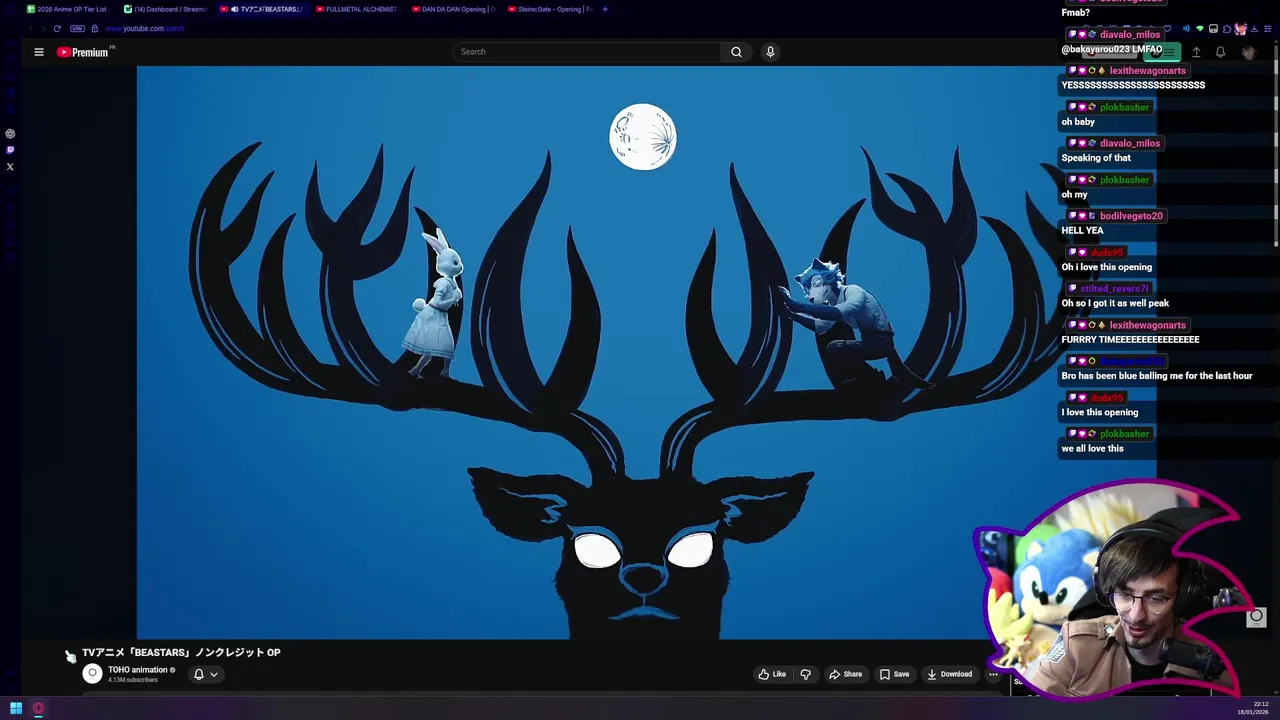Open the browser extensions cube icon

(1227, 28)
